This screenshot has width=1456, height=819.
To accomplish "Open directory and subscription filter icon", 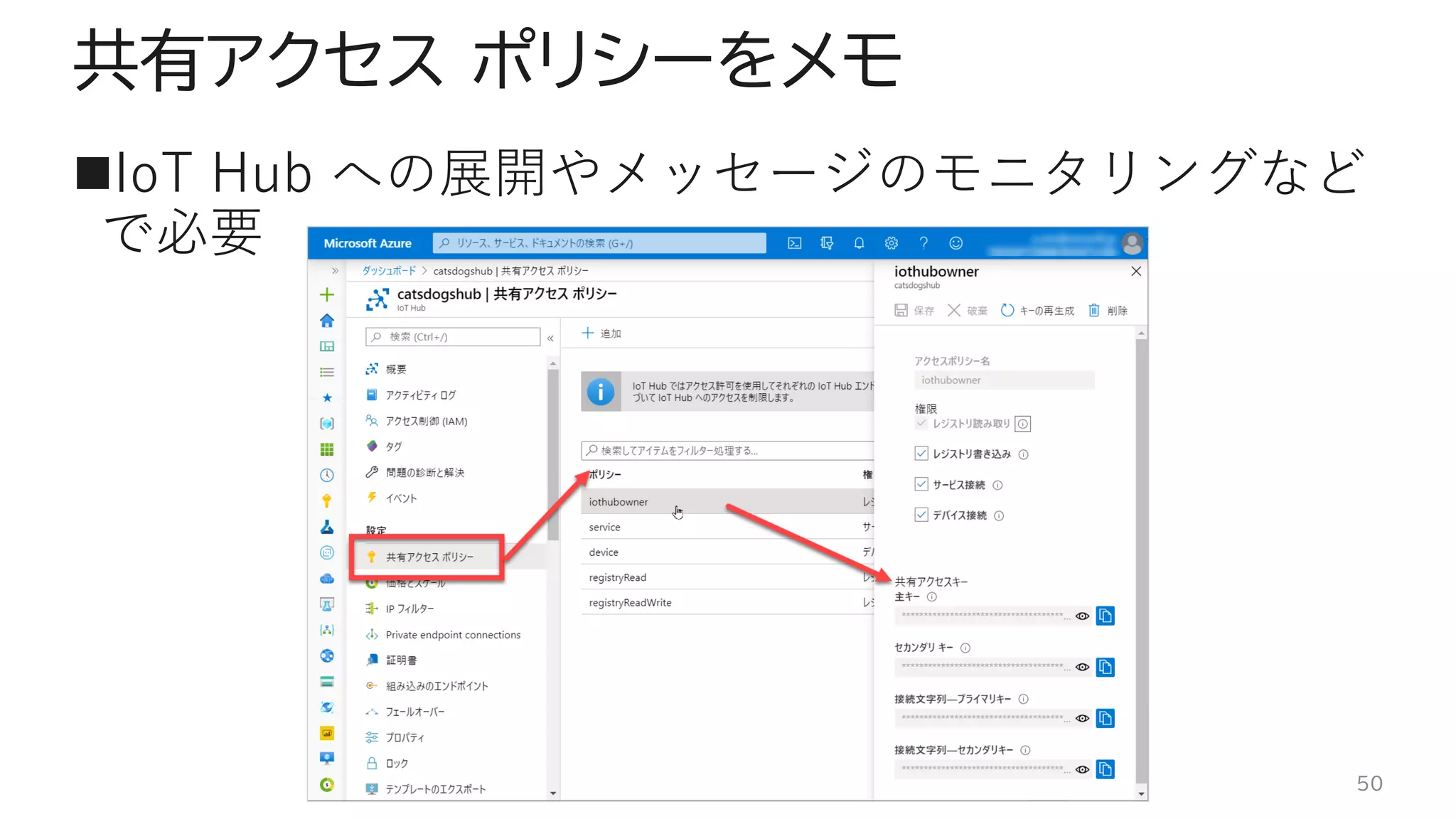I will pos(827,243).
